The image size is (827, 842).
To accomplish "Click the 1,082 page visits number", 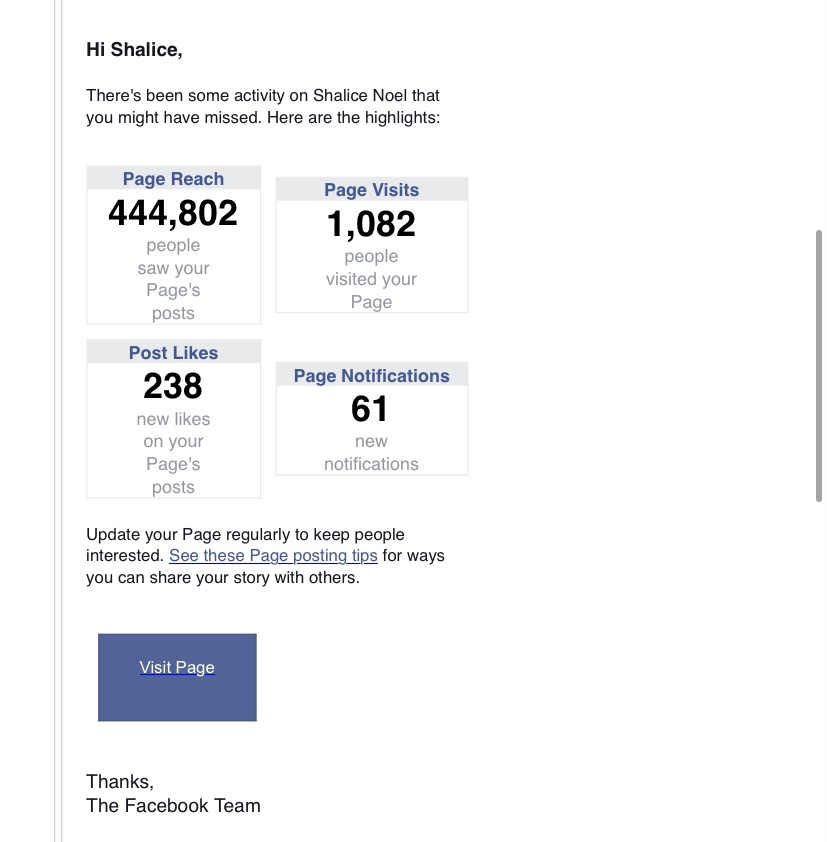I will point(371,223).
